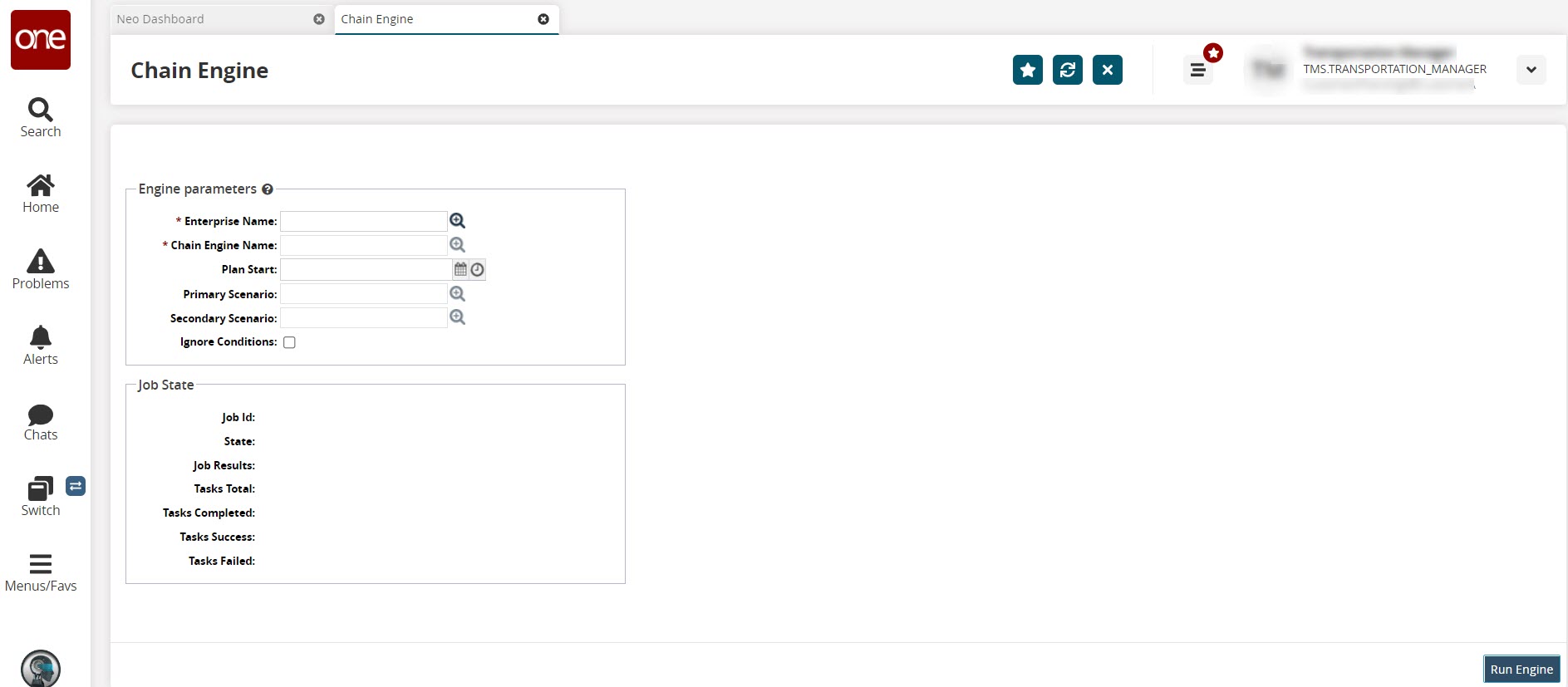Viewport: 1568px width, 687px height.
Task: Click the Tasks Completed label
Action: click(x=209, y=513)
